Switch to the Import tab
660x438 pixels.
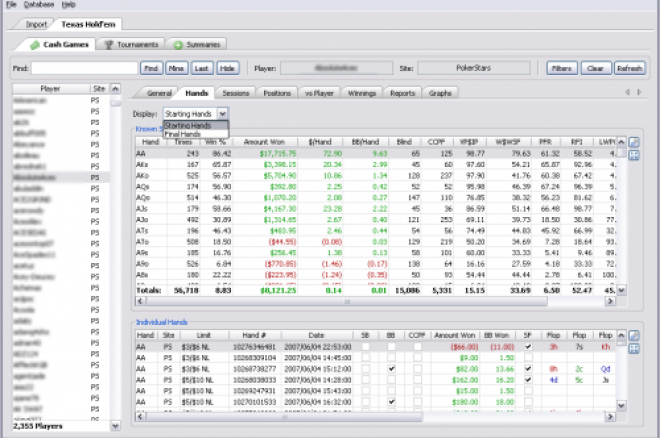click(36, 24)
